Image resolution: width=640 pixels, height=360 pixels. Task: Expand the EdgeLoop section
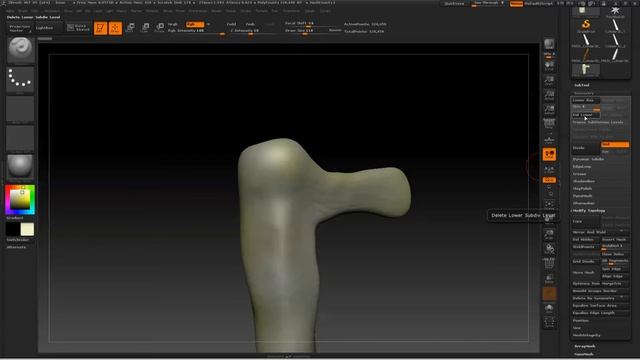(582, 167)
